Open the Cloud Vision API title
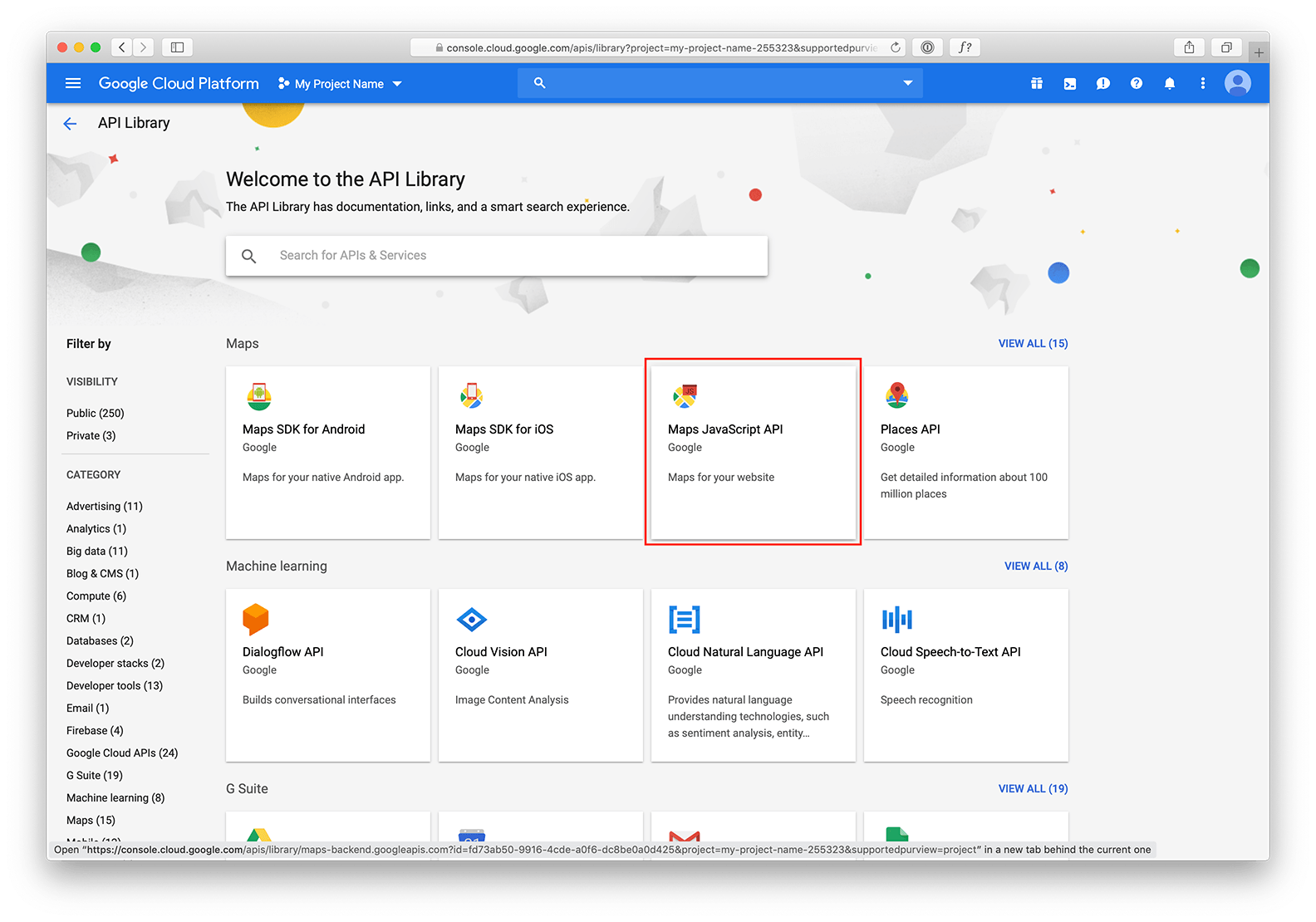The width and height of the screenshot is (1316, 922). click(501, 652)
